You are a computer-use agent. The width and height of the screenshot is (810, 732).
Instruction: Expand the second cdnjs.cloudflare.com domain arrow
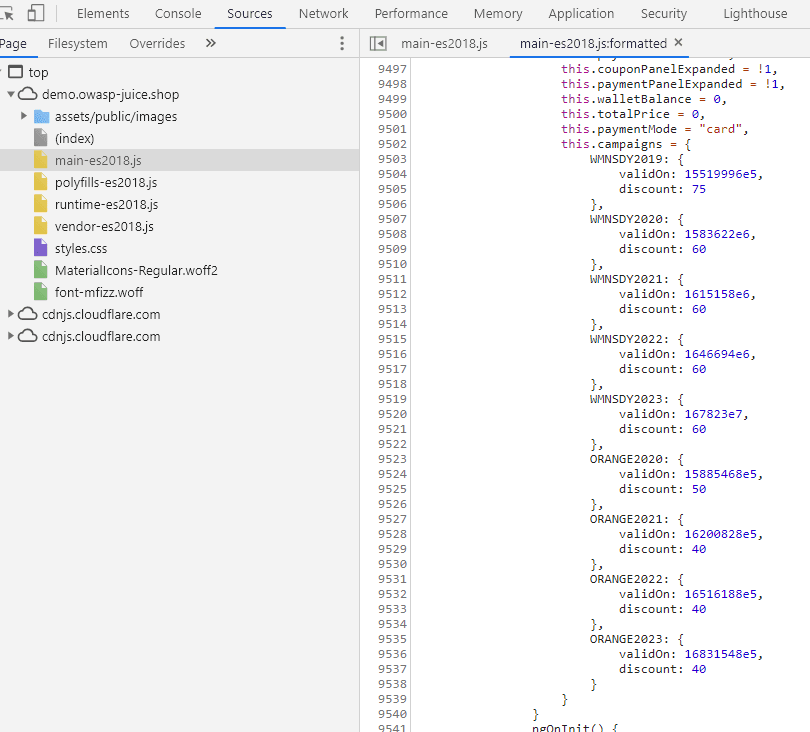pyautogui.click(x=10, y=336)
